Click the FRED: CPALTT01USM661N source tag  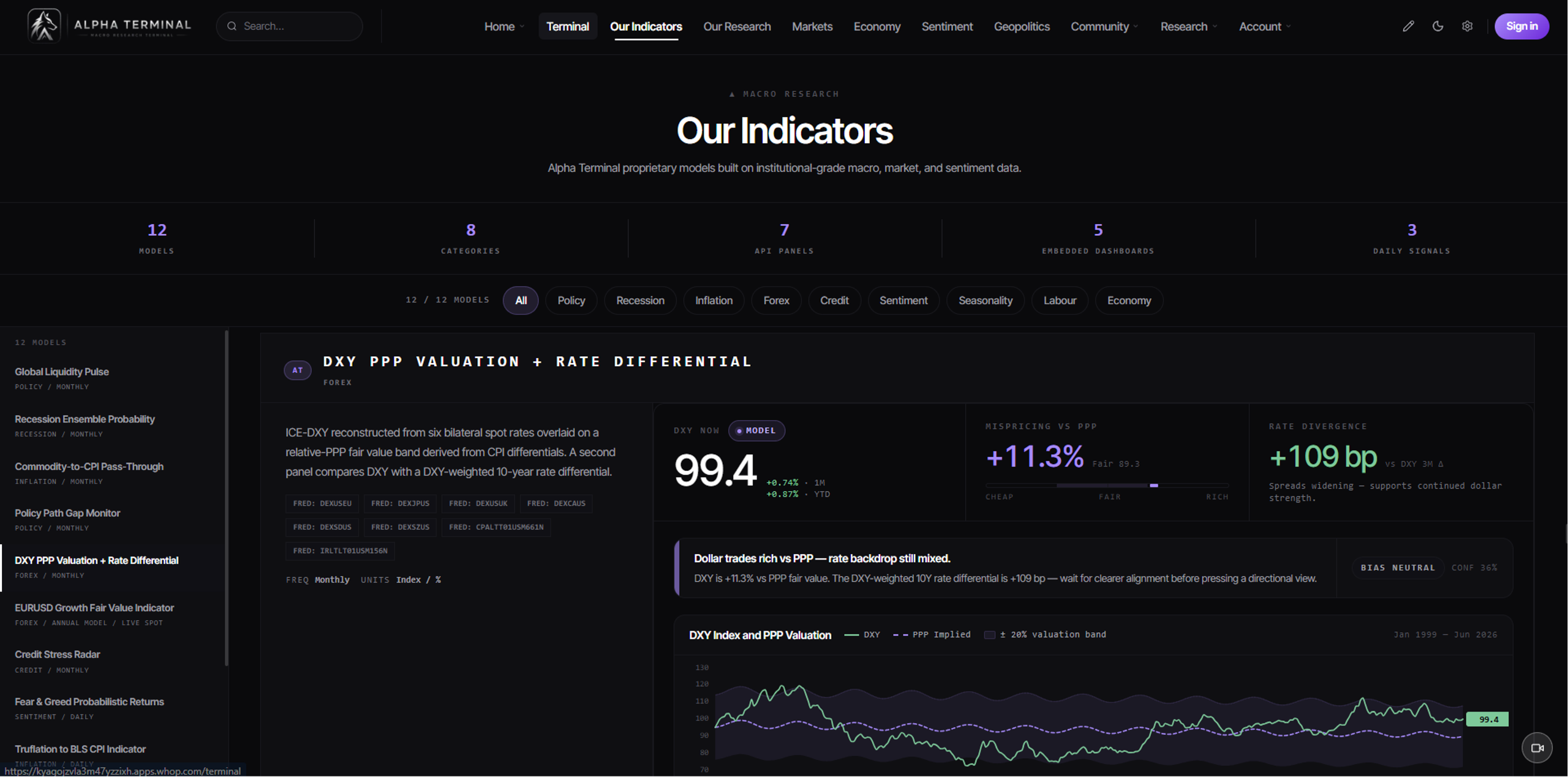coord(496,527)
